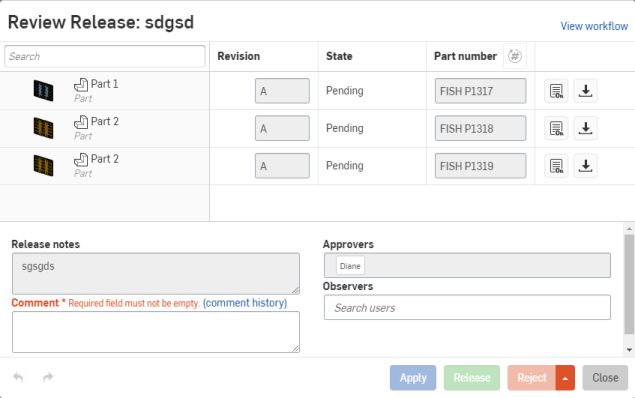Click the down arrow of the scrollbar

(629, 350)
